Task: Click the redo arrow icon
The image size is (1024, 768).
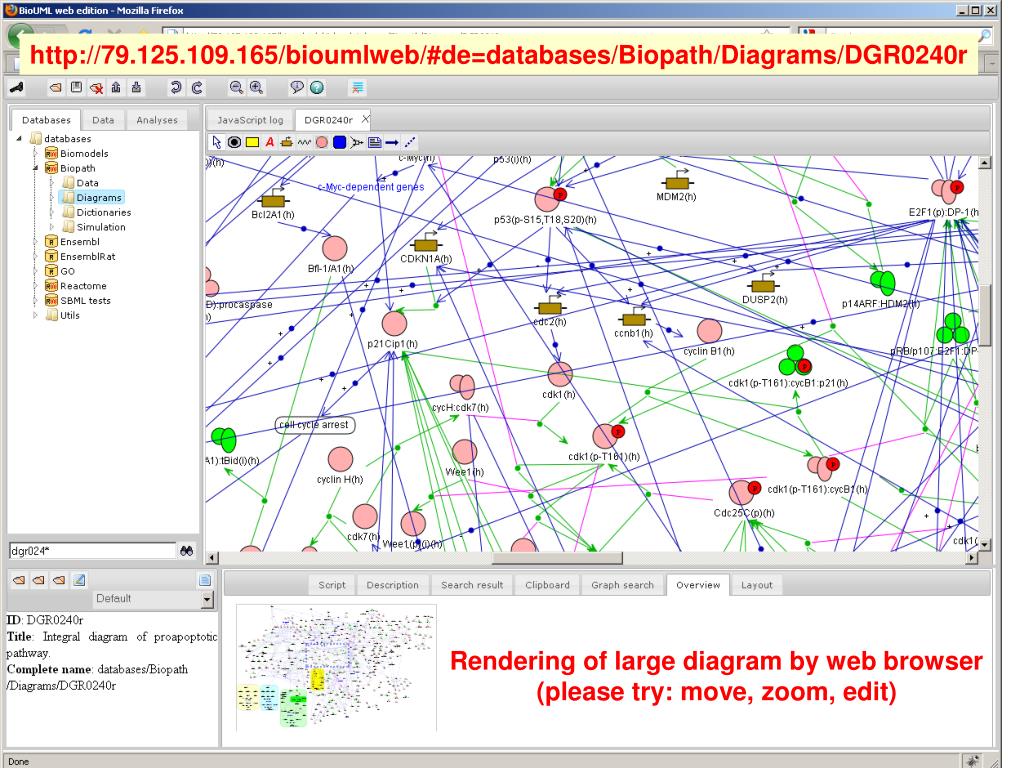Action: pyautogui.click(x=197, y=88)
